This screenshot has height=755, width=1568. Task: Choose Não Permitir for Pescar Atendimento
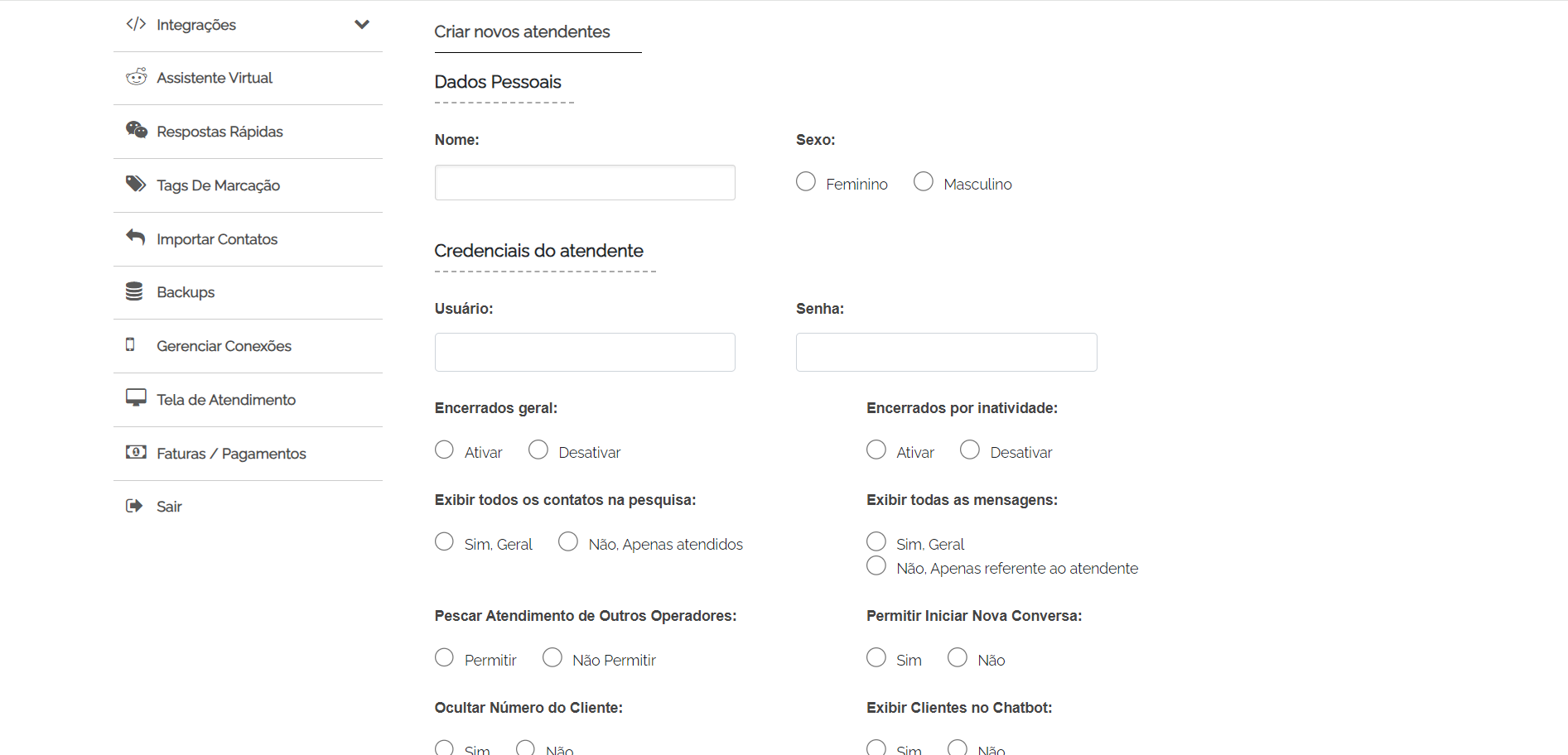point(552,657)
